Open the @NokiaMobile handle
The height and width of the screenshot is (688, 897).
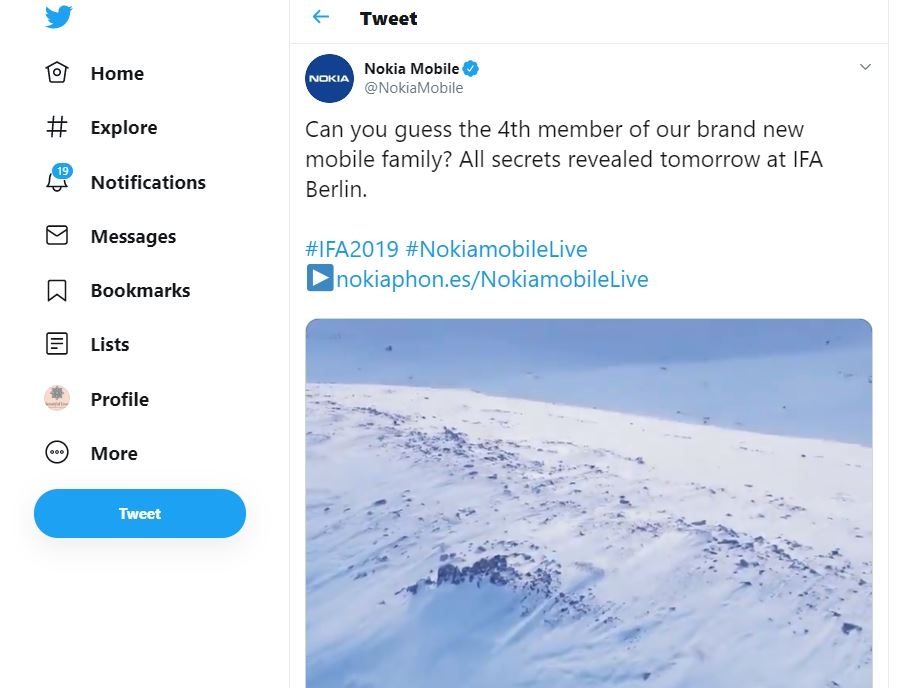coord(414,88)
